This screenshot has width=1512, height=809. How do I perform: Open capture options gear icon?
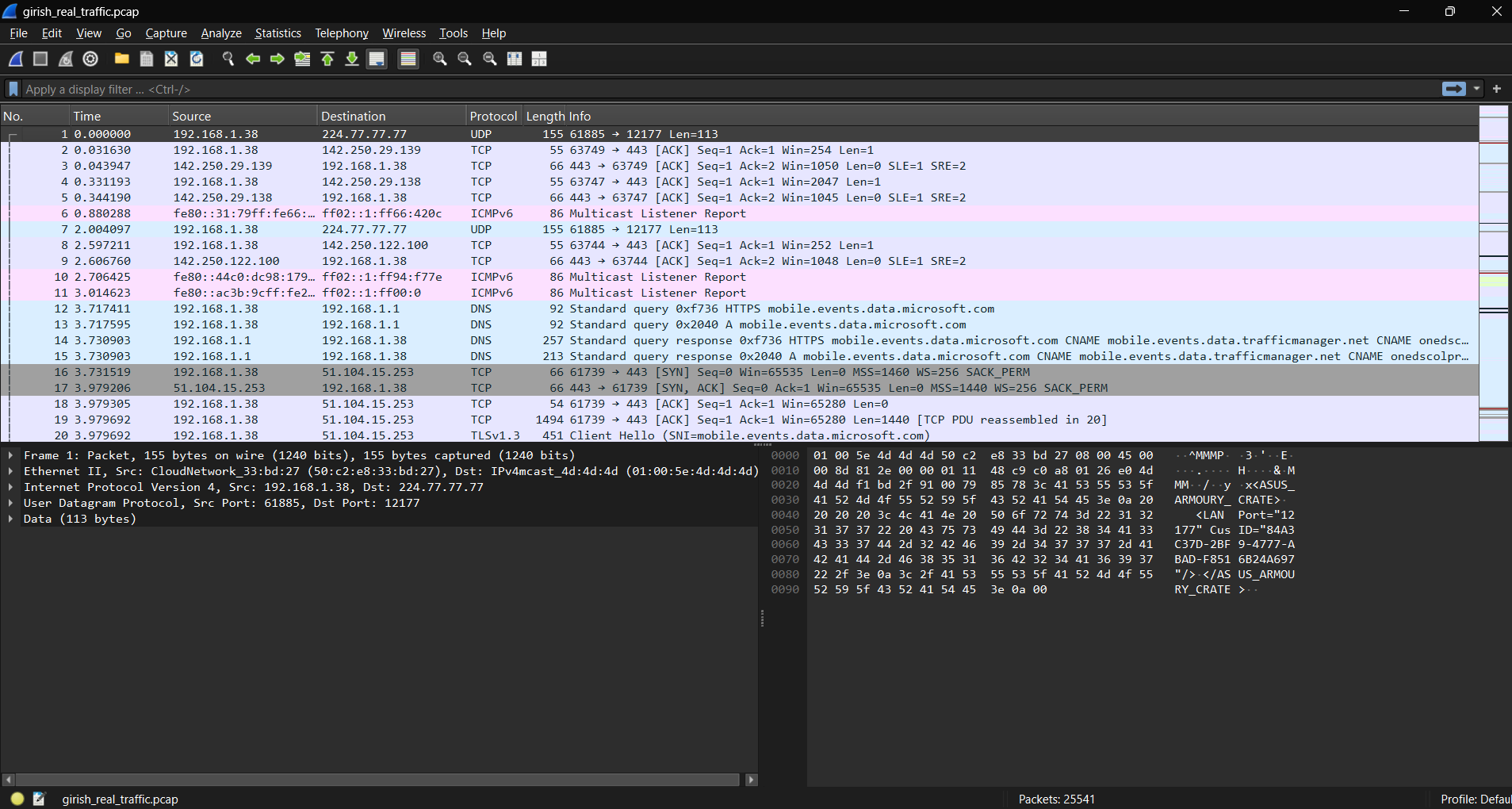click(90, 59)
